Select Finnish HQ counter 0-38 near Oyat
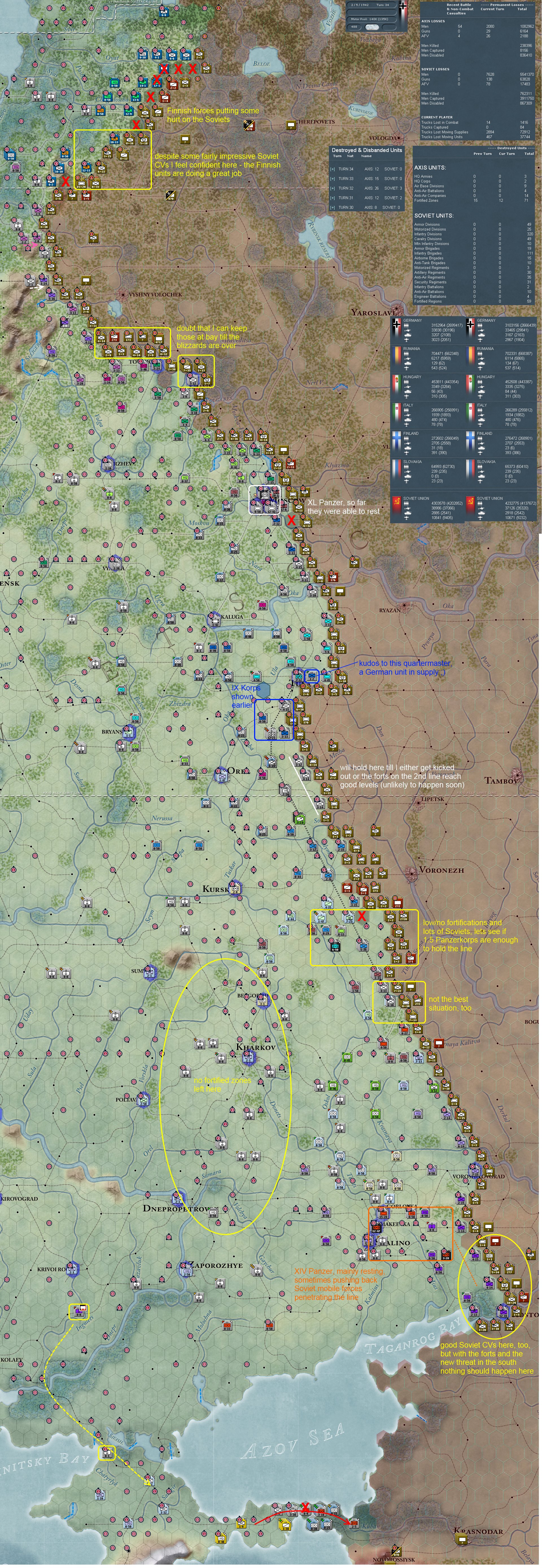The image size is (542, 1568). click(143, 54)
